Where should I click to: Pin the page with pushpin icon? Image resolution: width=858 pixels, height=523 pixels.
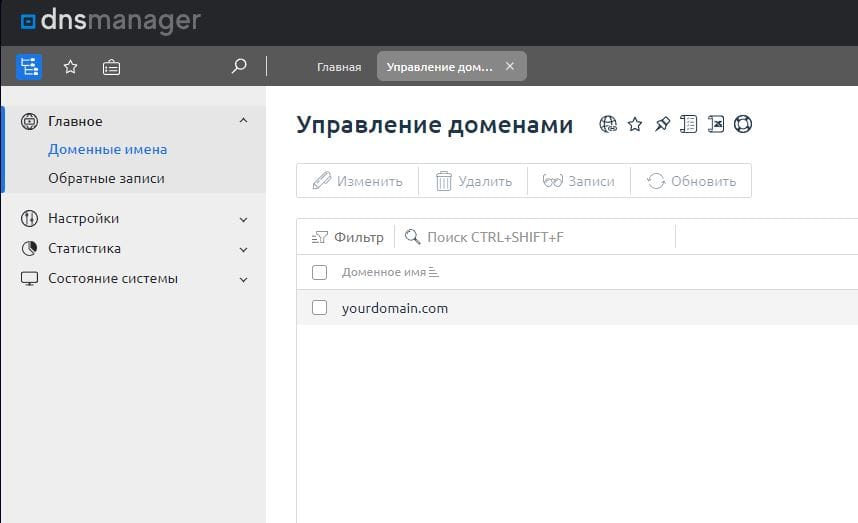[662, 124]
